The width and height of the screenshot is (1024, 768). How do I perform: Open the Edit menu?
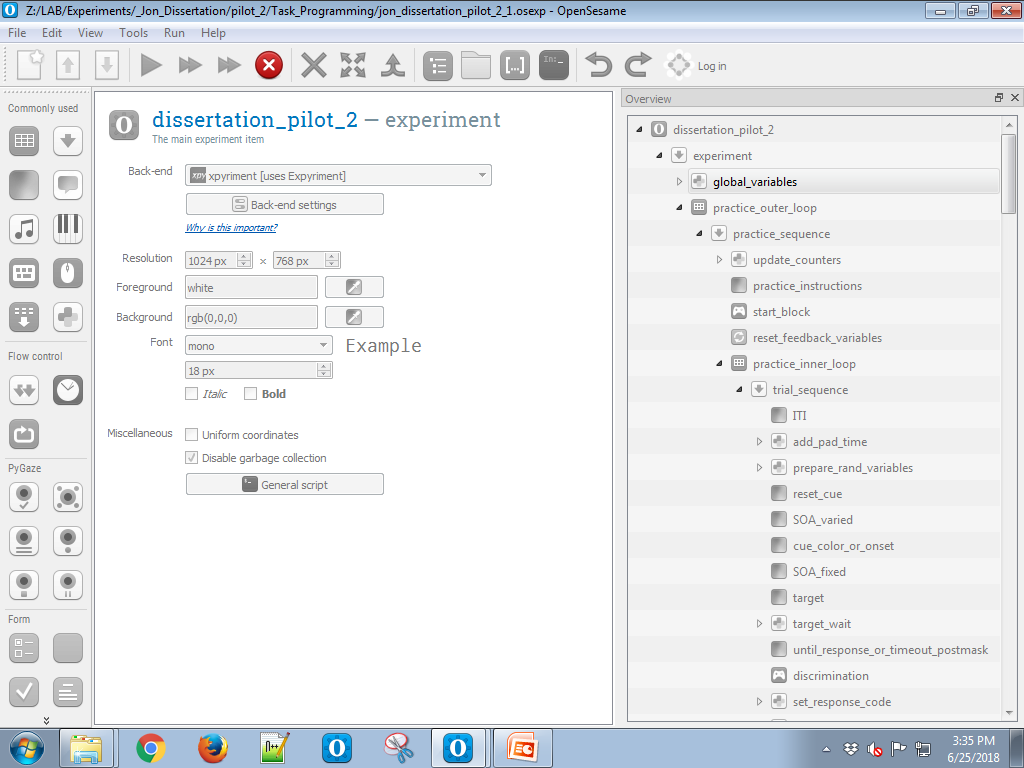pos(52,33)
